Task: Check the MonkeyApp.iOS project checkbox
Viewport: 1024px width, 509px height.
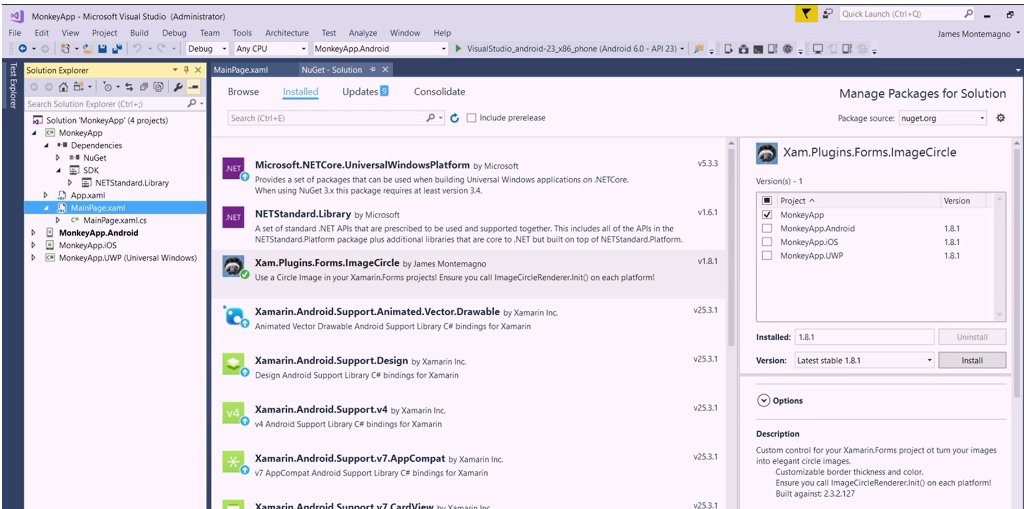Action: (767, 242)
